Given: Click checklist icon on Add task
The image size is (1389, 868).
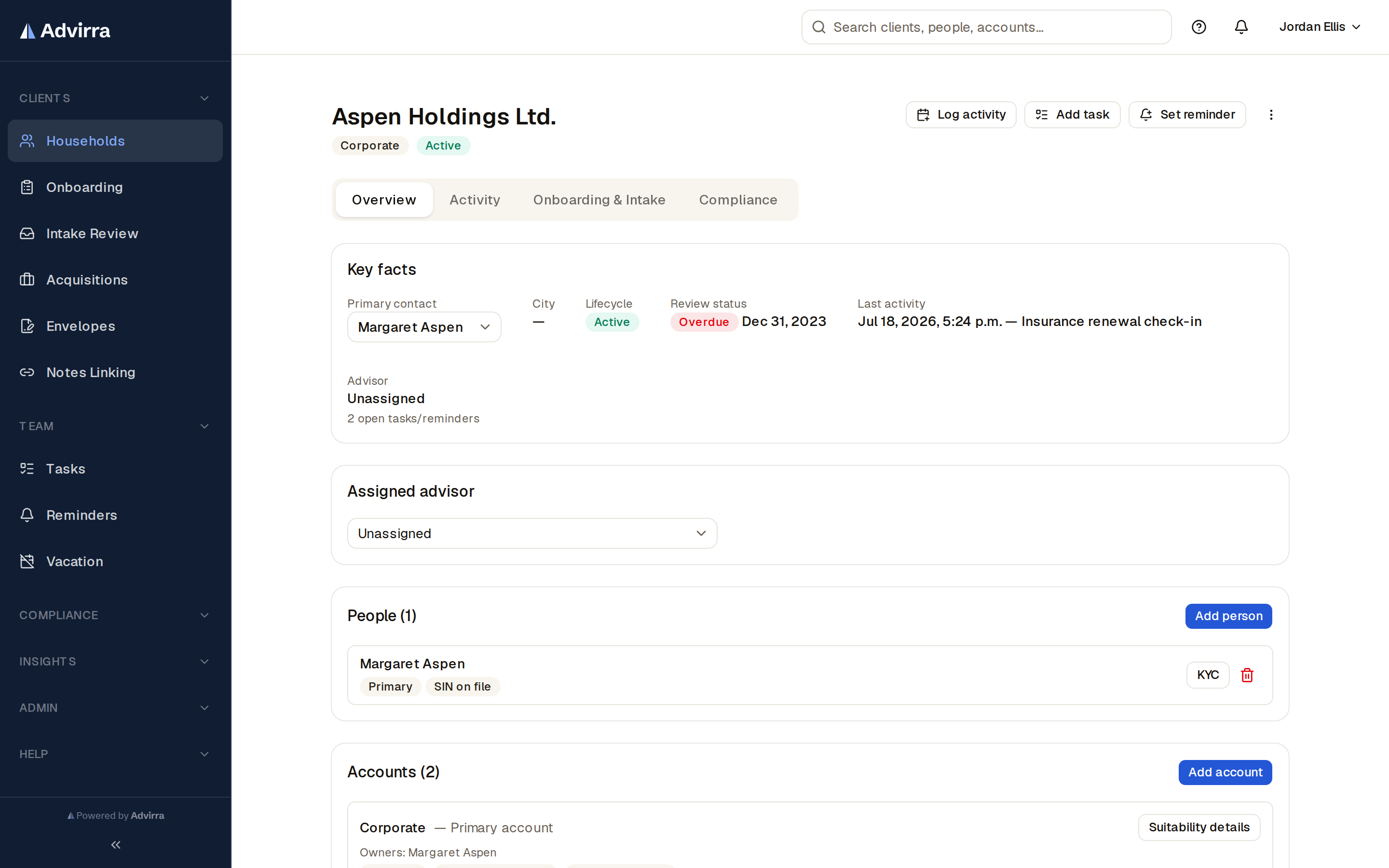Looking at the screenshot, I should coord(1042,115).
